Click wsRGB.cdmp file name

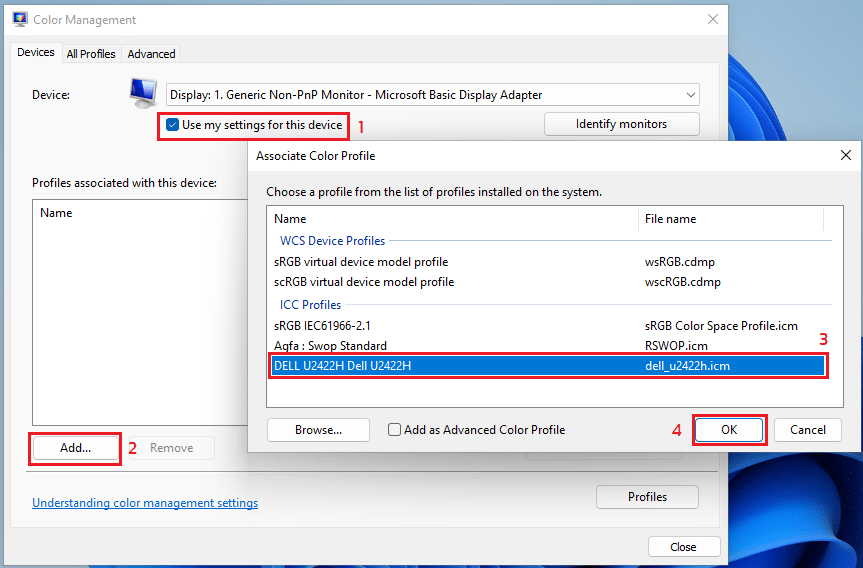click(x=680, y=262)
